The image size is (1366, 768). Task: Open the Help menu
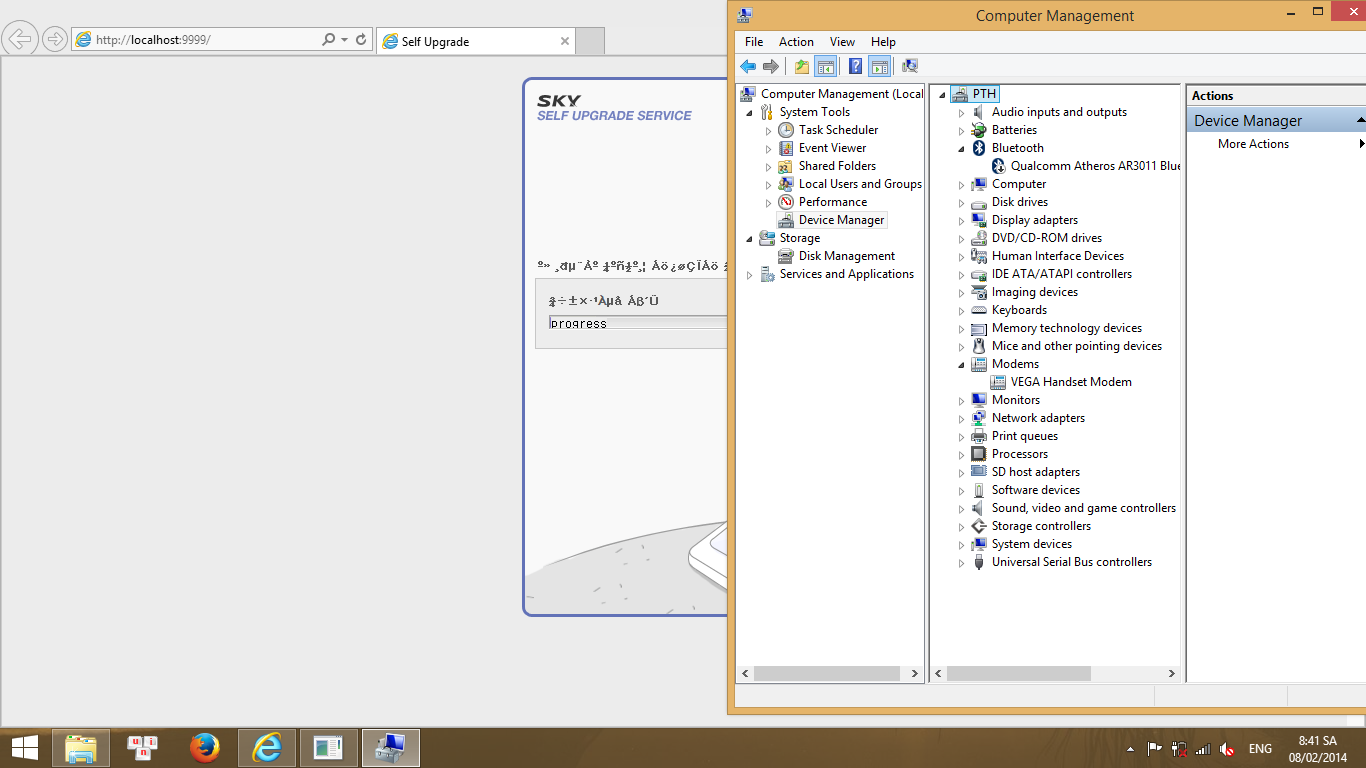coord(883,42)
